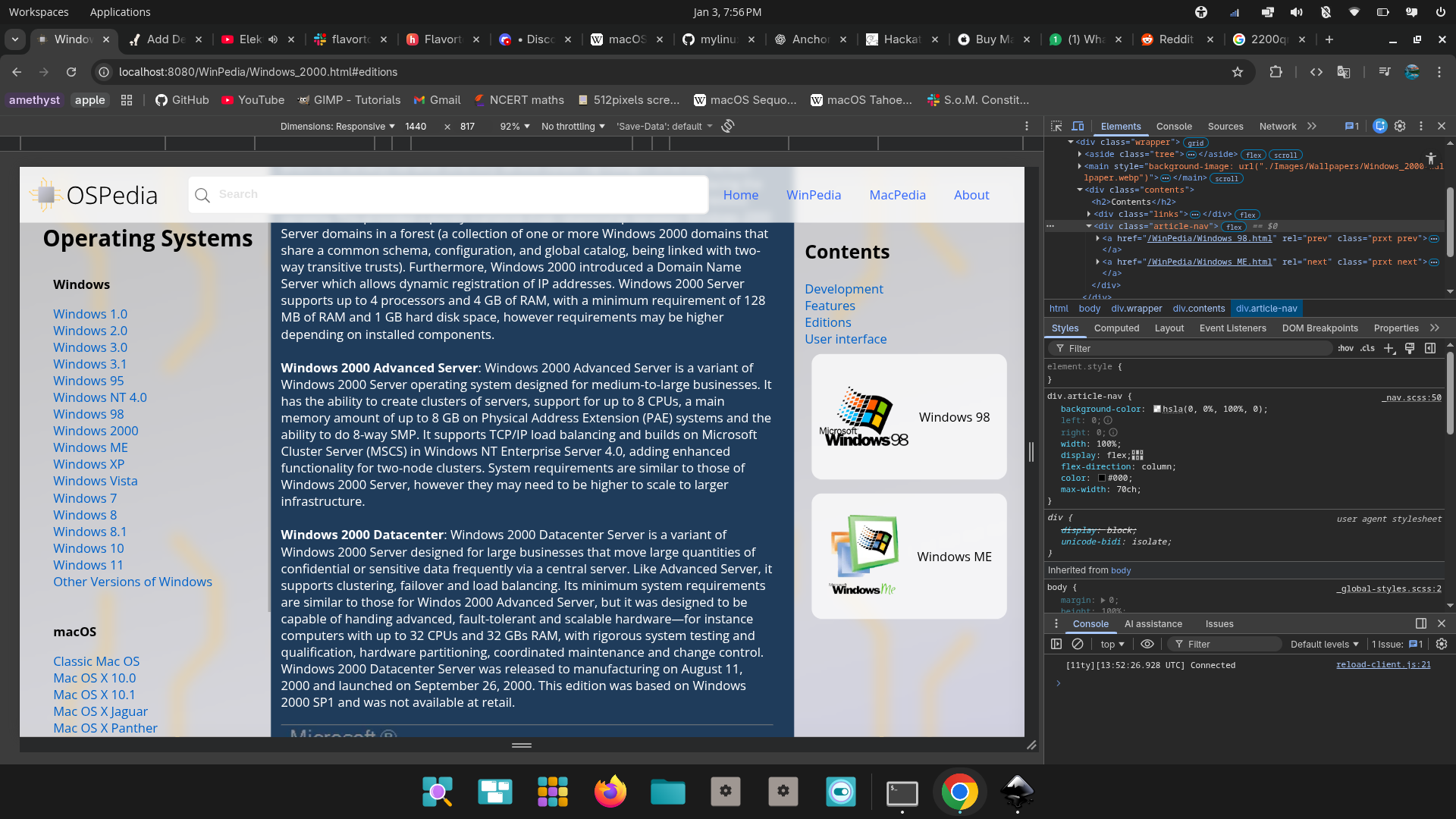Open the No throttling dropdown
Image resolution: width=1456 pixels, height=819 pixels.
pos(573,126)
